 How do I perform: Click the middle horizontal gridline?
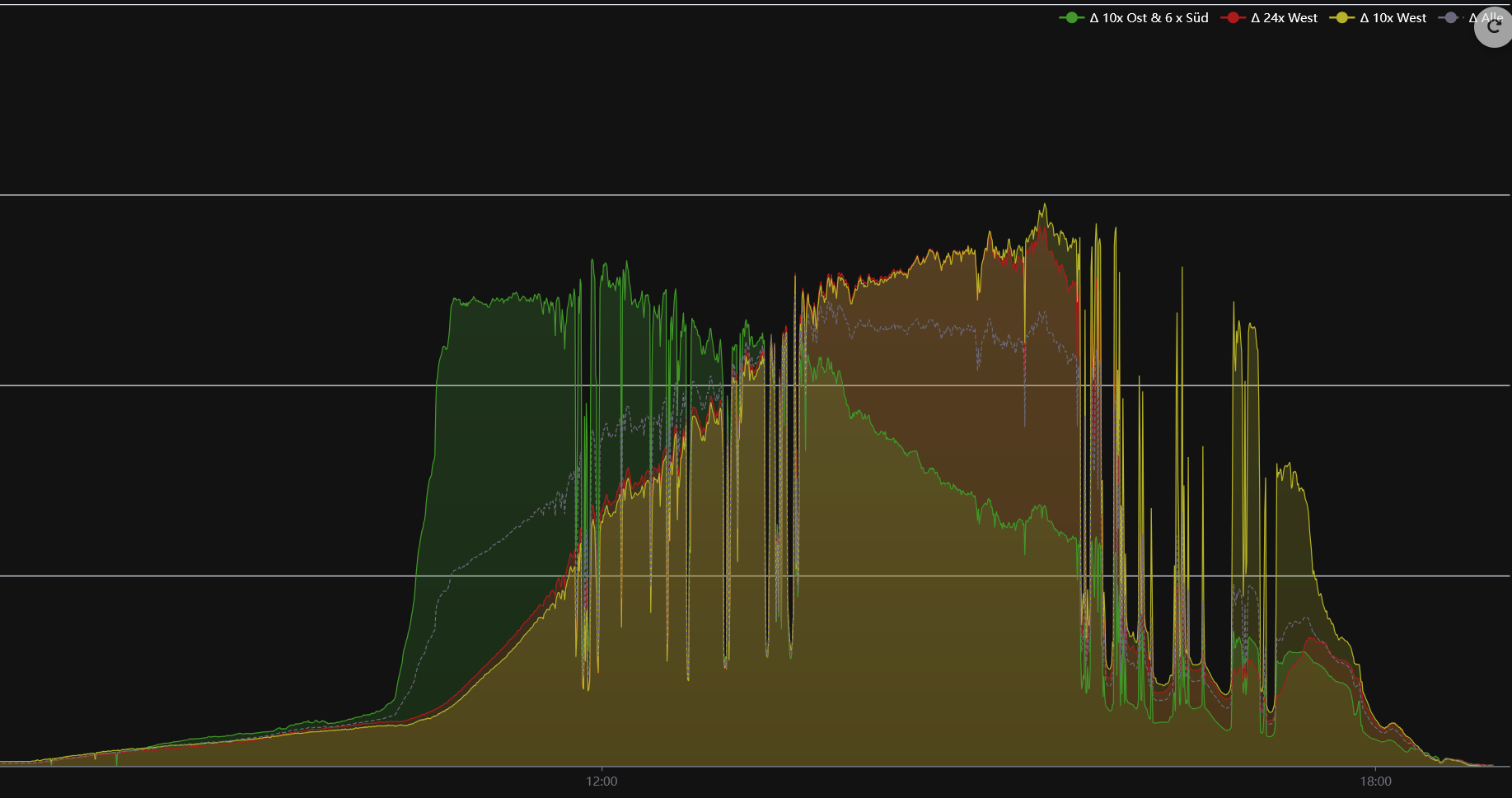(247, 385)
